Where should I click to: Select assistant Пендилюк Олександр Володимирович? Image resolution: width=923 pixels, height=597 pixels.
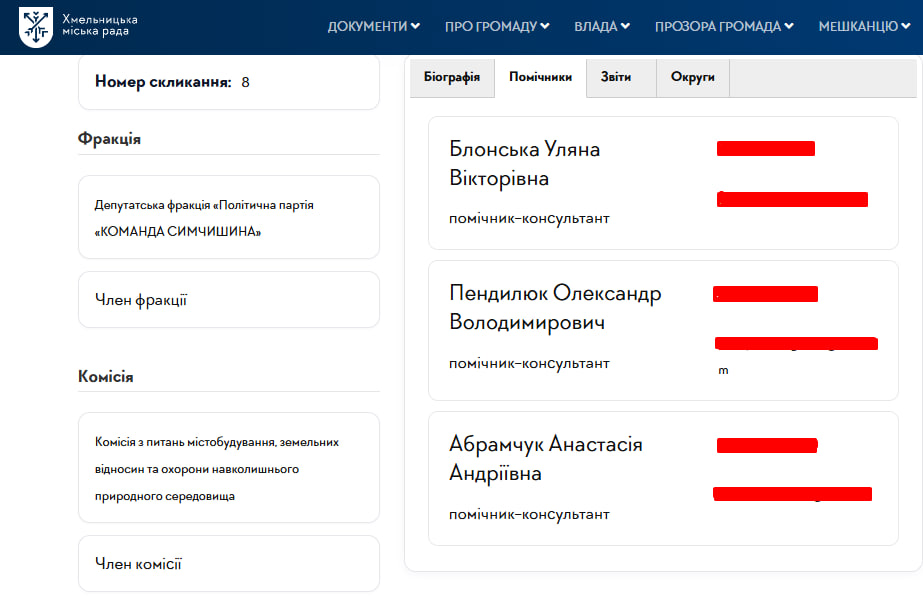pos(555,308)
